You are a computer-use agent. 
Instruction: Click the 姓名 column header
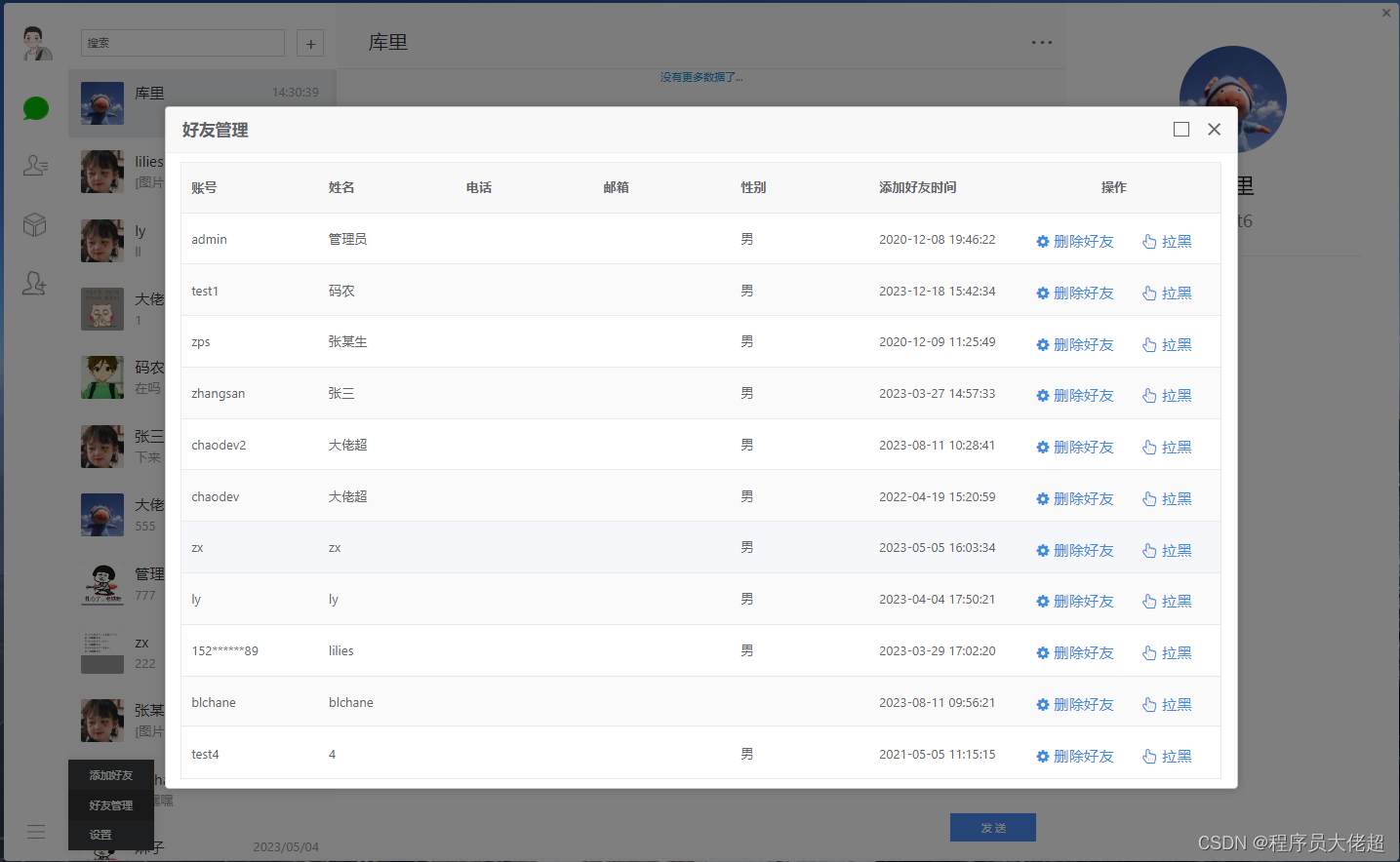click(x=341, y=187)
